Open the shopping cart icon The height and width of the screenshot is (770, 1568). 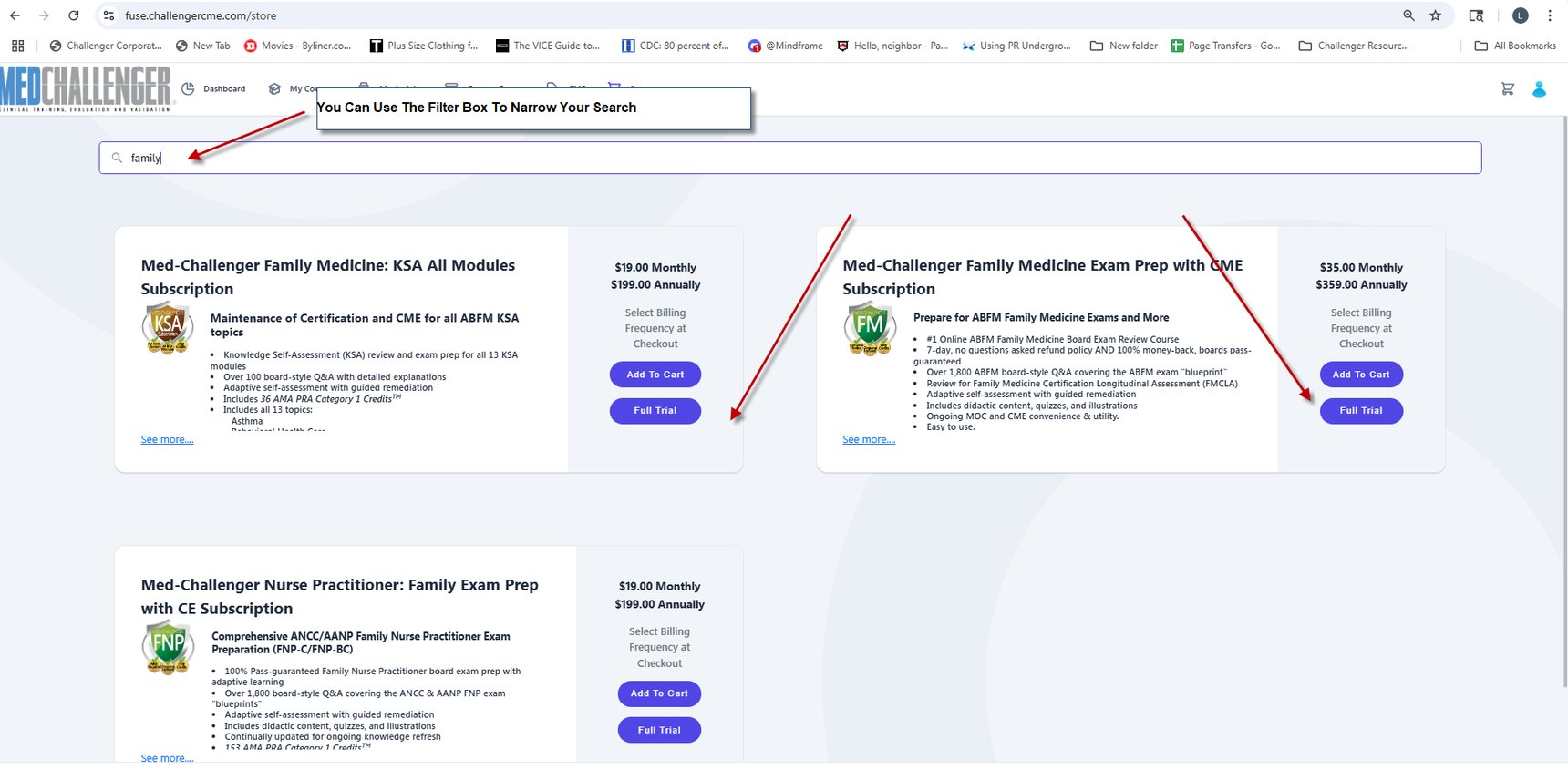point(1507,89)
